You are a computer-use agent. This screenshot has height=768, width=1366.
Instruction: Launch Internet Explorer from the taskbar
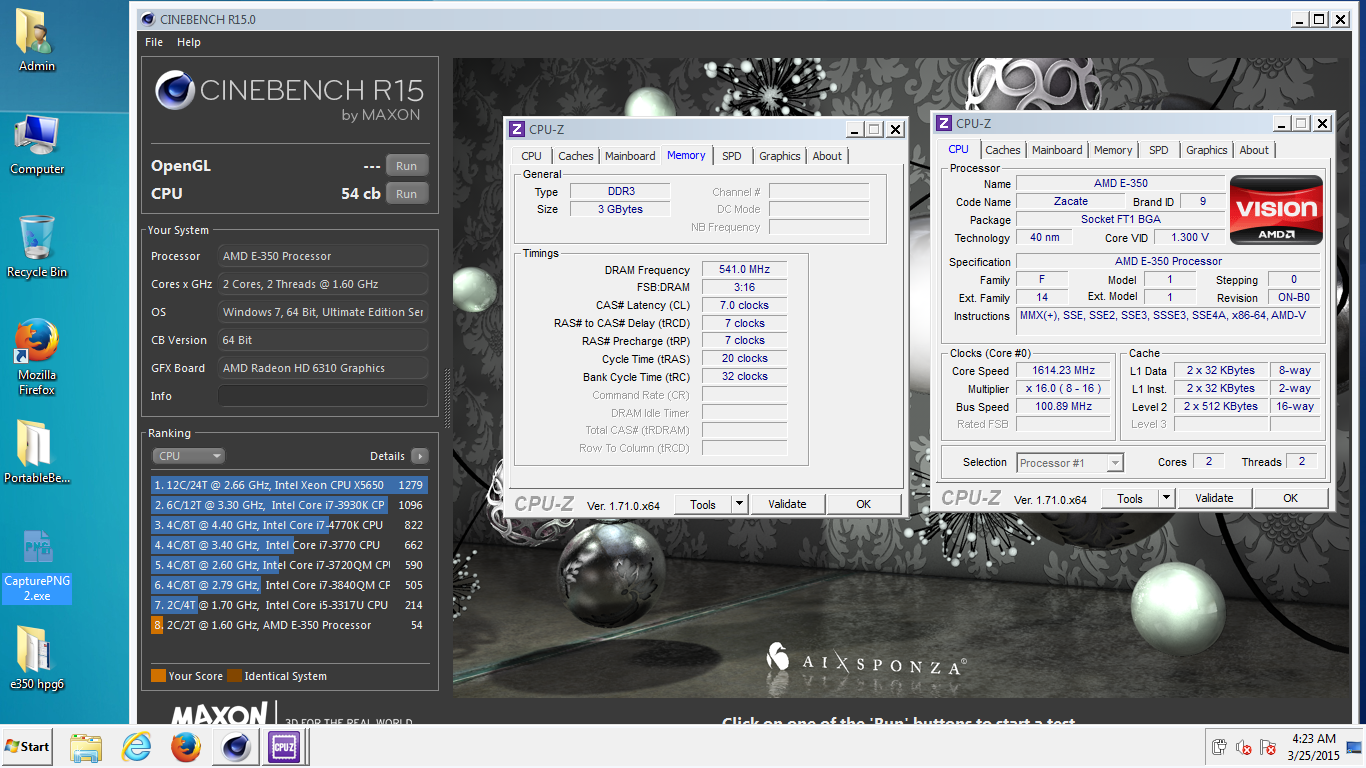[x=136, y=747]
